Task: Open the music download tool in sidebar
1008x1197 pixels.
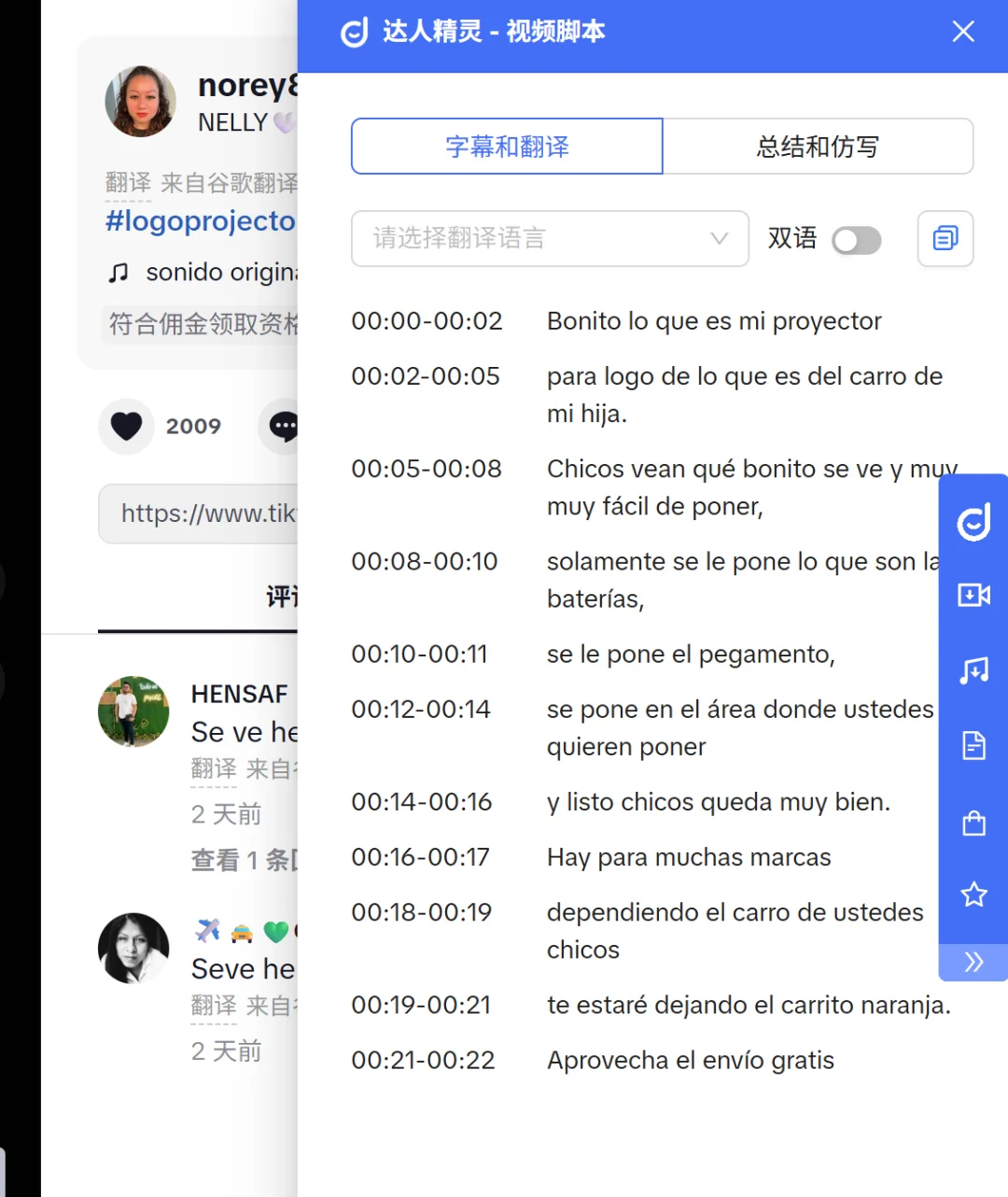Action: pos(973,669)
